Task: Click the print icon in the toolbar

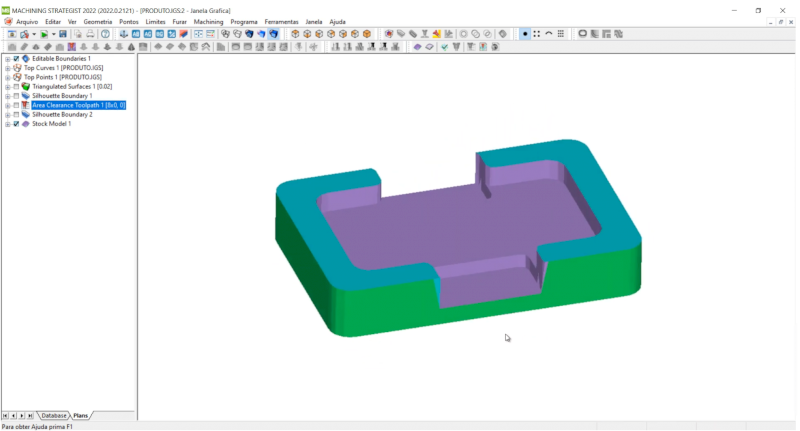Action: [87, 34]
